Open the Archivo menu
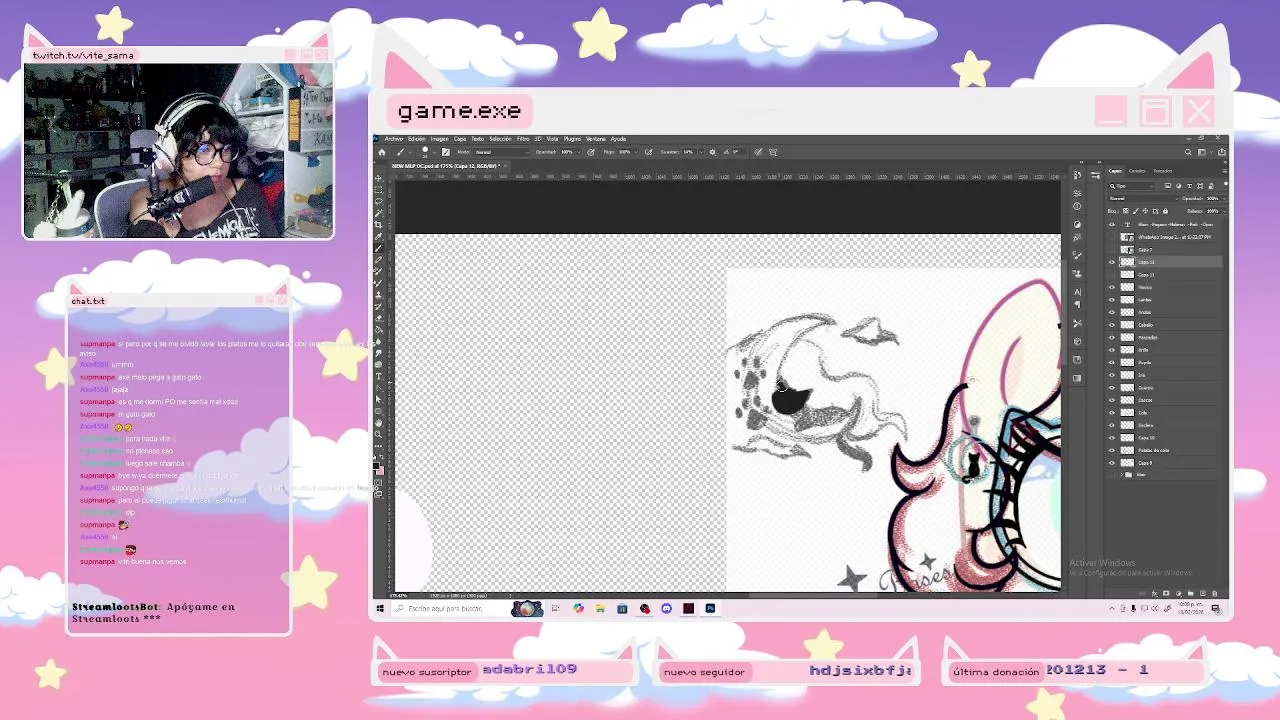This screenshot has width=1280, height=720. [394, 139]
